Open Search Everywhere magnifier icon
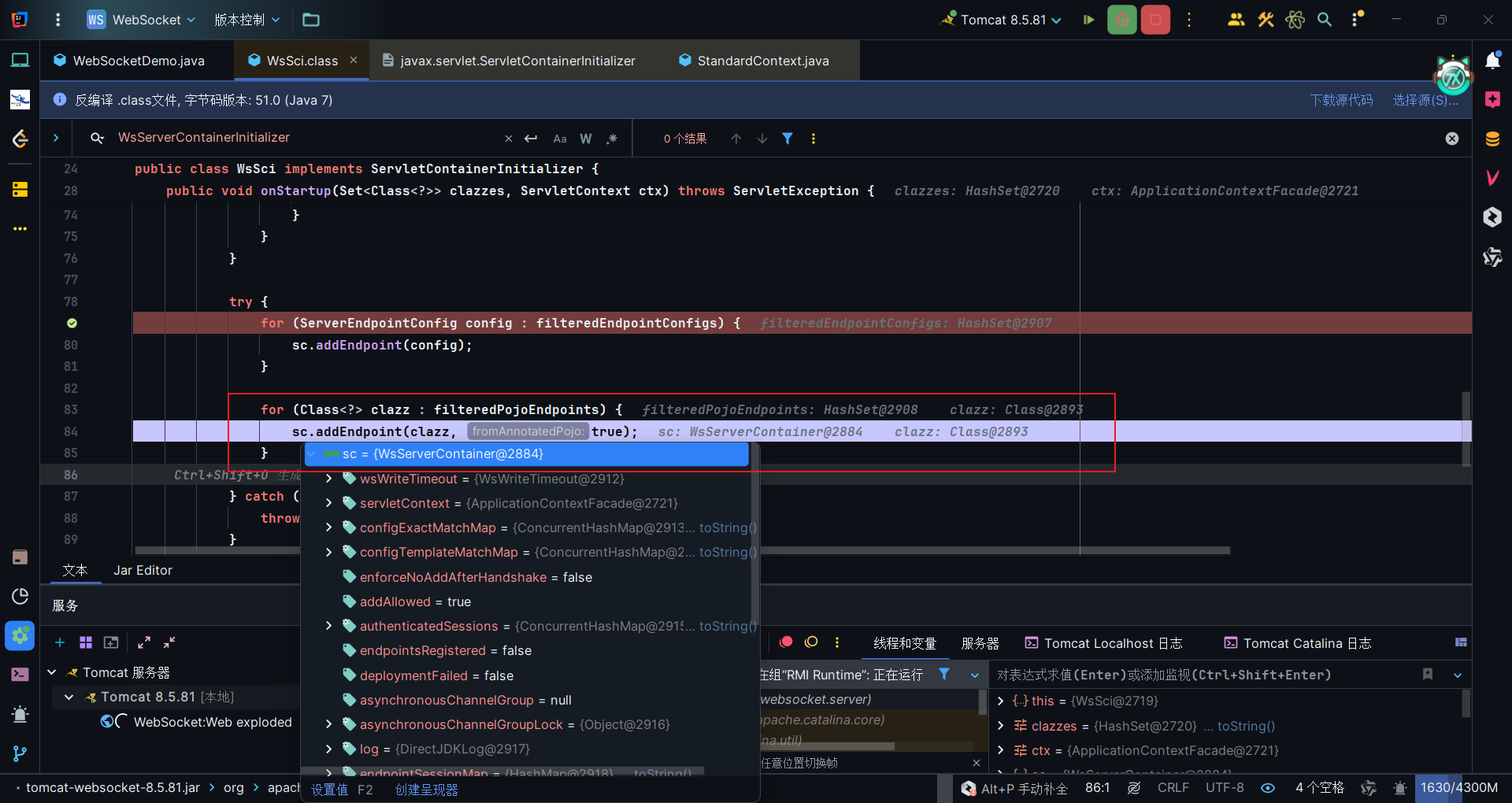This screenshot has width=1512, height=803. [1325, 20]
